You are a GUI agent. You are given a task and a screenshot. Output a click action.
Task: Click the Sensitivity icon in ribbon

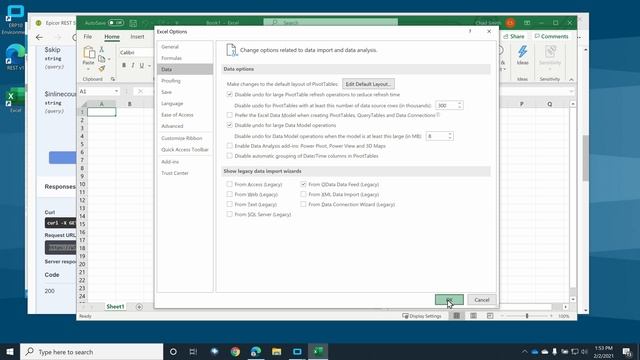coord(550,52)
